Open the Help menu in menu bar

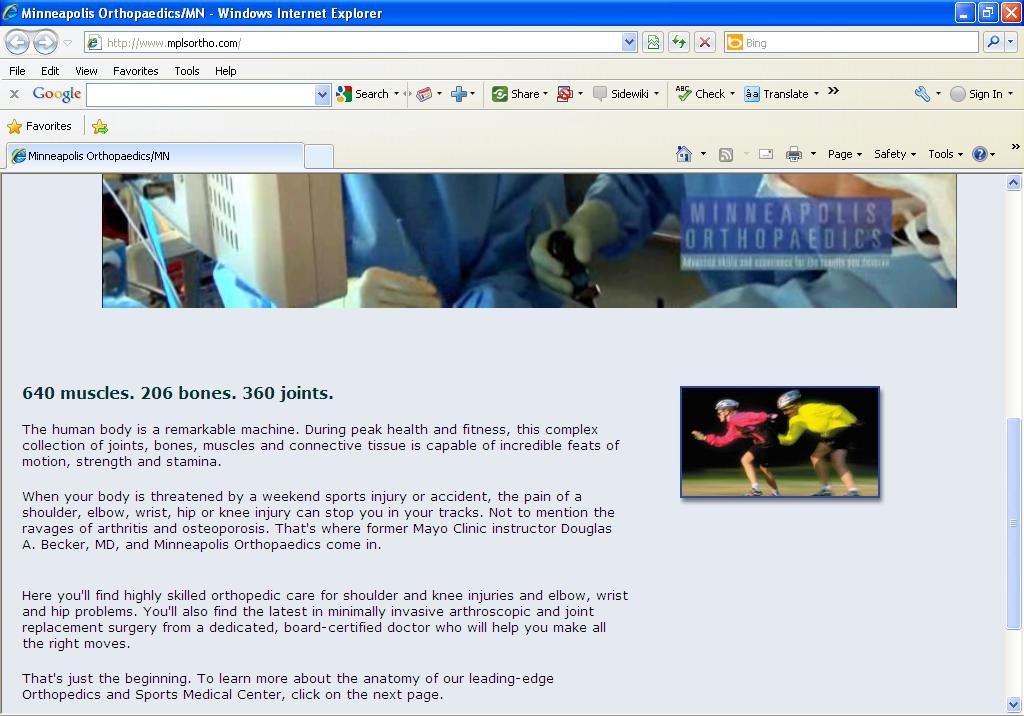(x=225, y=71)
